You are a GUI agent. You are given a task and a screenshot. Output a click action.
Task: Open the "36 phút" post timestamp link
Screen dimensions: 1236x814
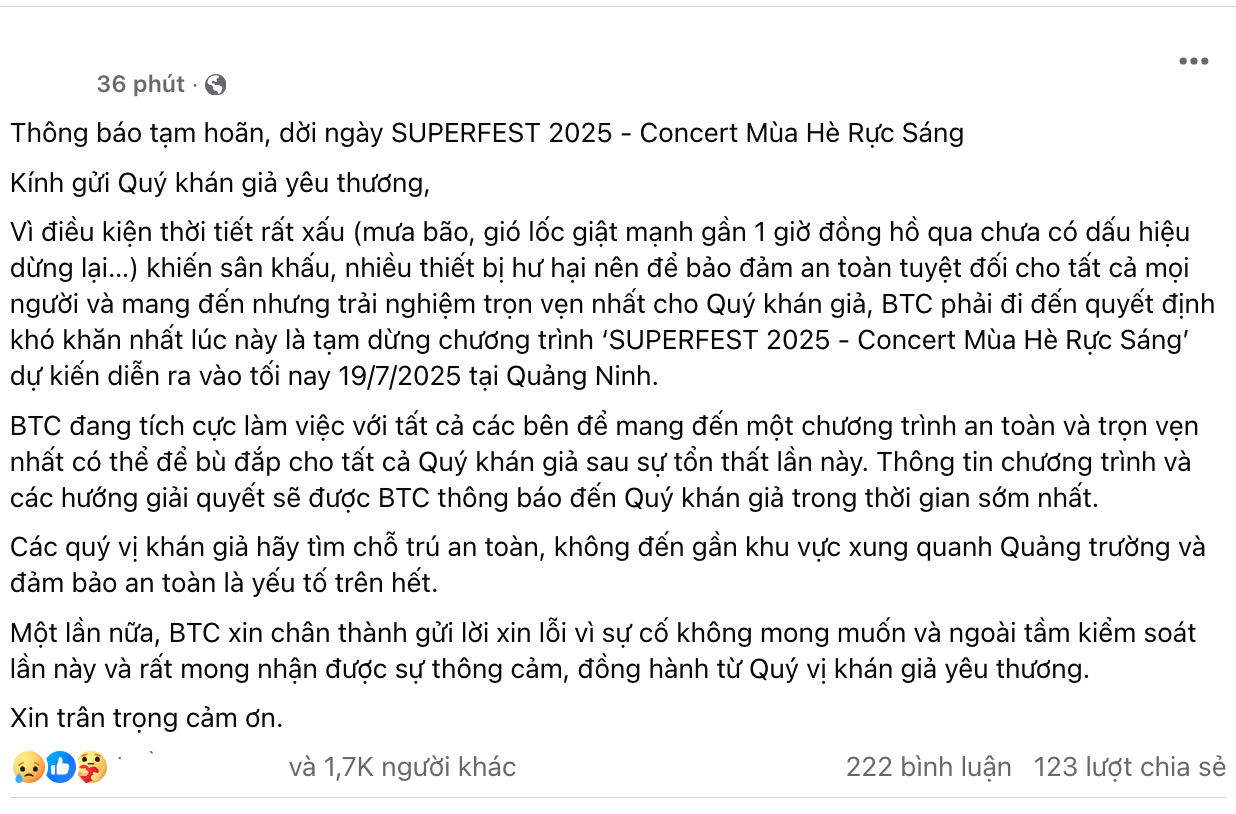(140, 85)
